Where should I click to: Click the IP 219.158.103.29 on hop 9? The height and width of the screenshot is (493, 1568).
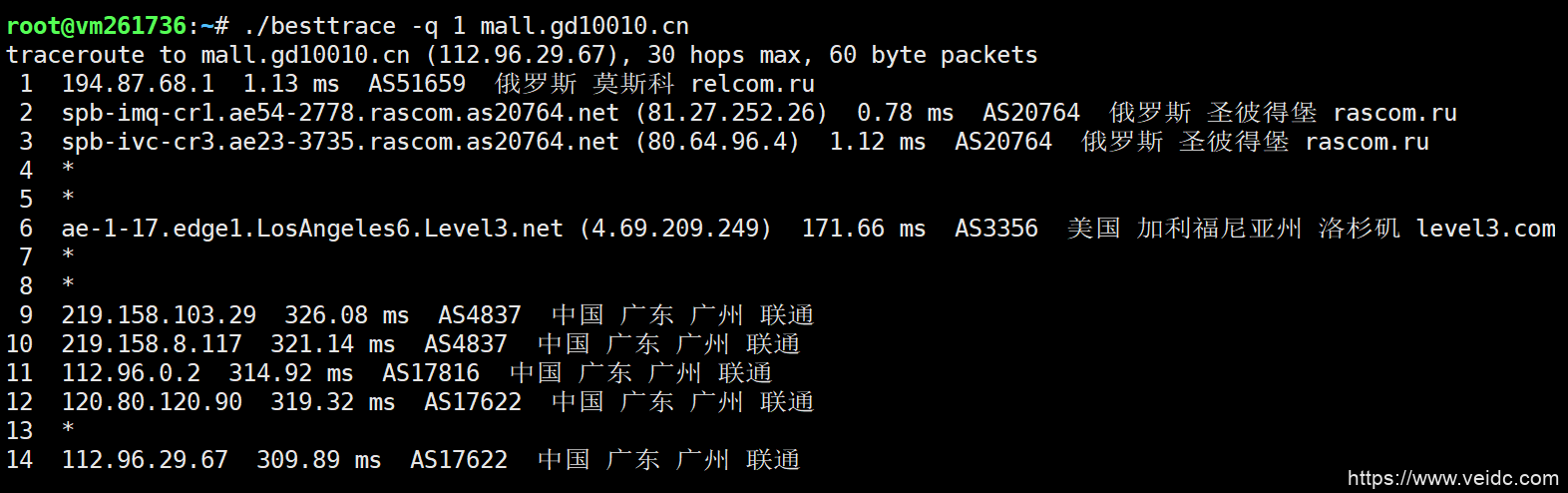pyautogui.click(x=159, y=315)
